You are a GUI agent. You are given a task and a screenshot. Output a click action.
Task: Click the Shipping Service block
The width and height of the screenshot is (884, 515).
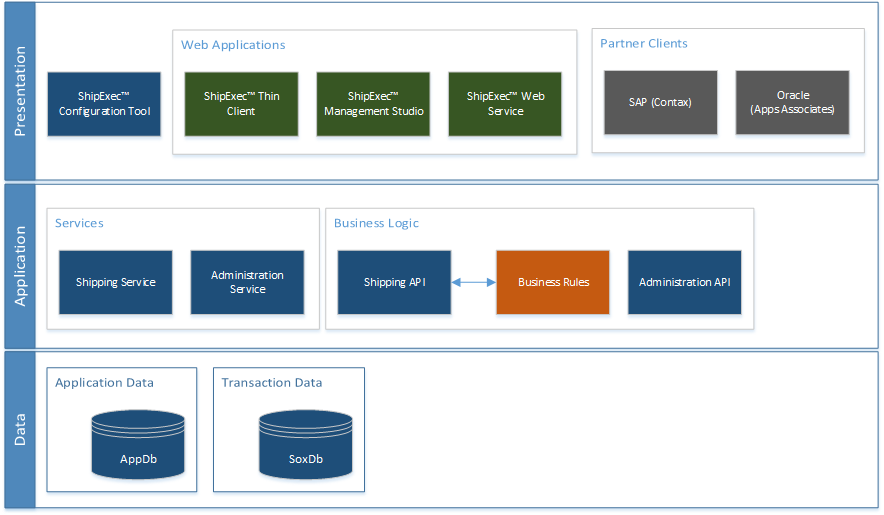pos(116,282)
